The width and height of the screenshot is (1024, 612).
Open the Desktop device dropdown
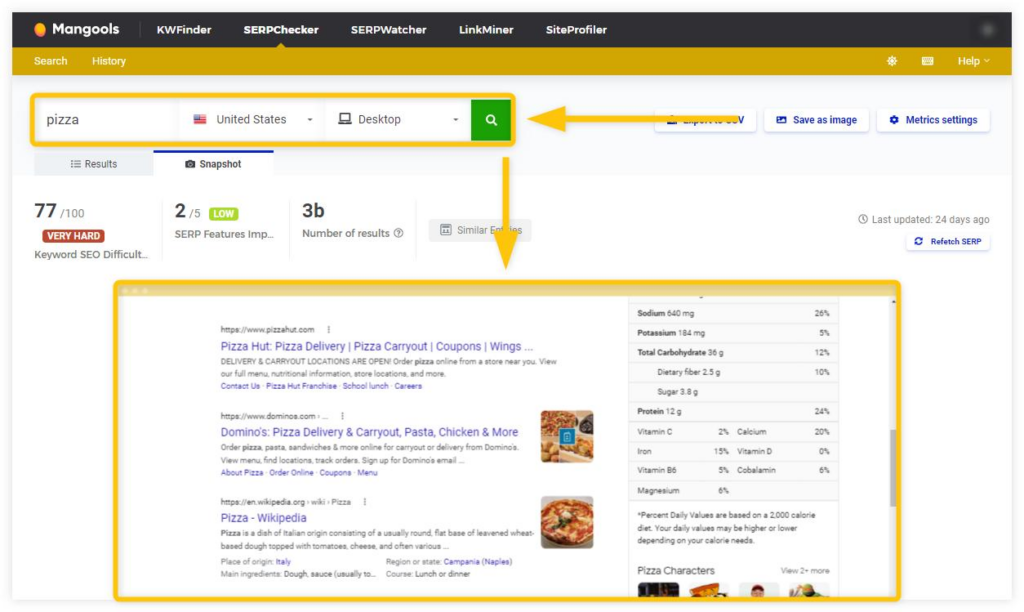(x=398, y=120)
